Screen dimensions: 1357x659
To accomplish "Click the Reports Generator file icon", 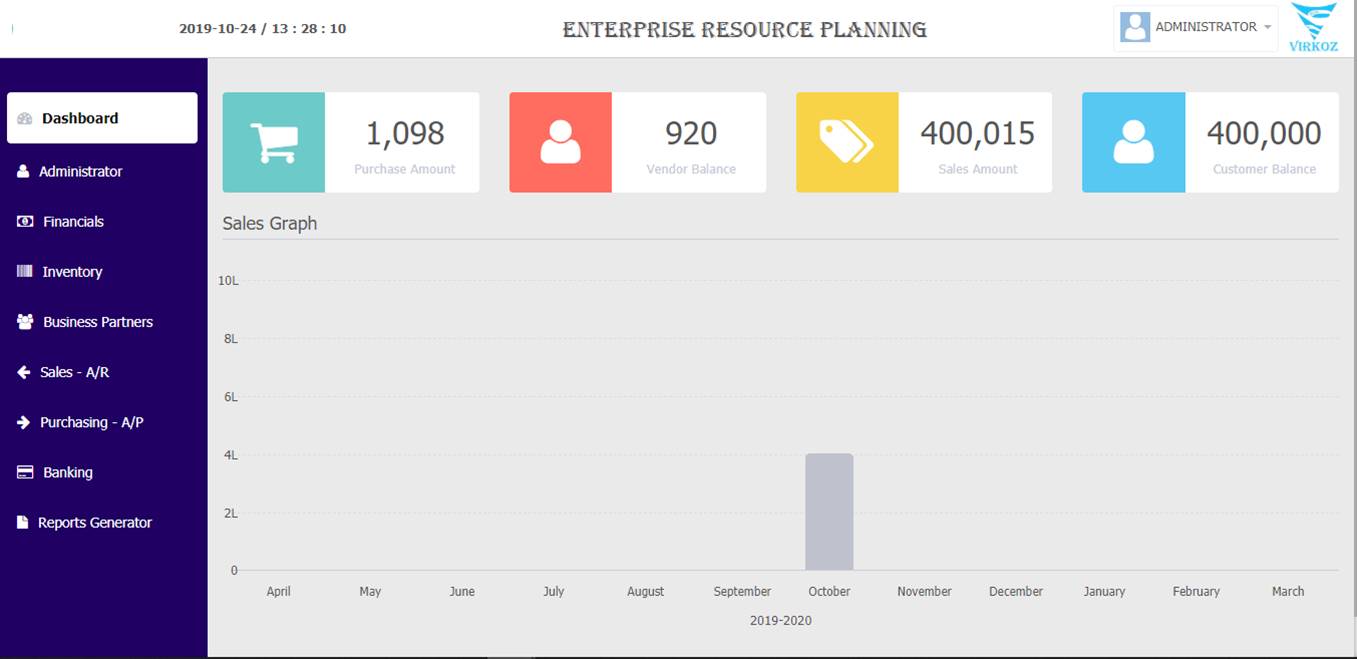I will click(x=23, y=522).
